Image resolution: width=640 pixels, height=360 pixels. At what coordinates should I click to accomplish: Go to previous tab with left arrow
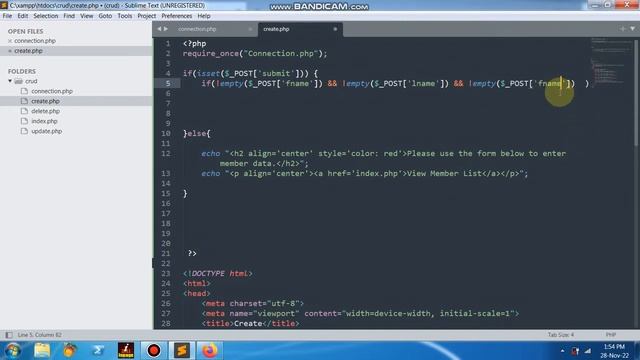point(159,29)
